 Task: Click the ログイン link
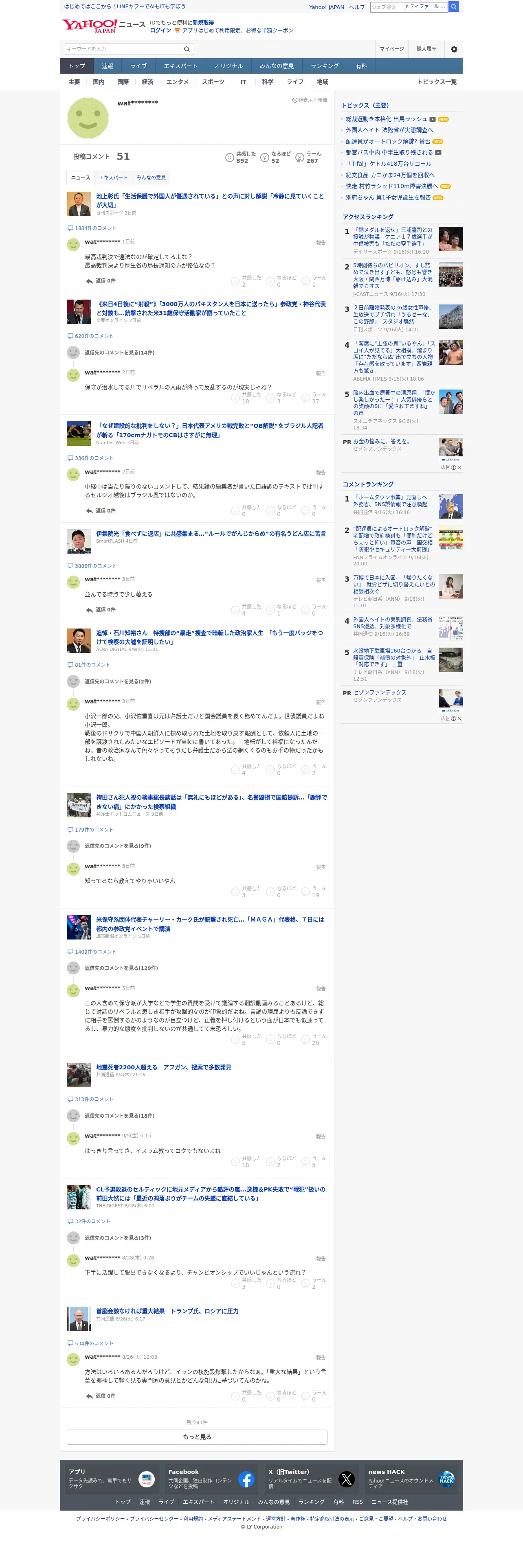160,30
